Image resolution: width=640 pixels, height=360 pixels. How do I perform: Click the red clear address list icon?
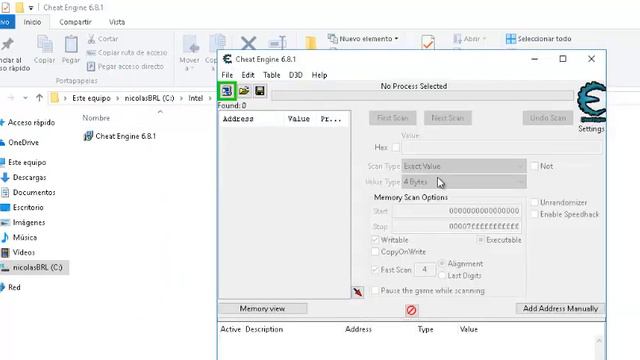[411, 311]
